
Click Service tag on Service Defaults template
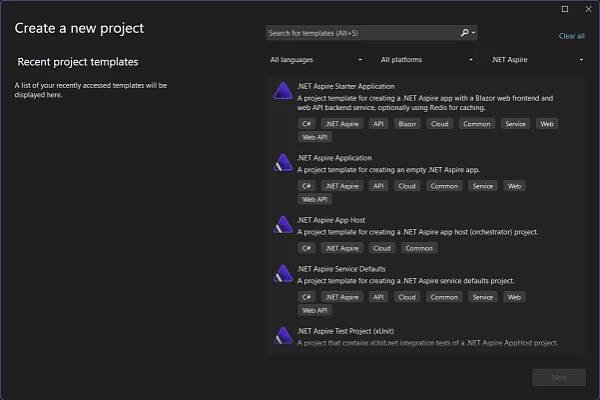483,297
